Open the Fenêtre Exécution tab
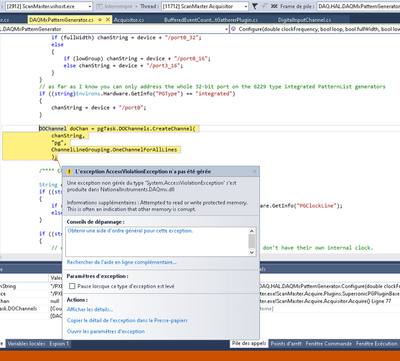400x361 pixels. tap(376, 344)
